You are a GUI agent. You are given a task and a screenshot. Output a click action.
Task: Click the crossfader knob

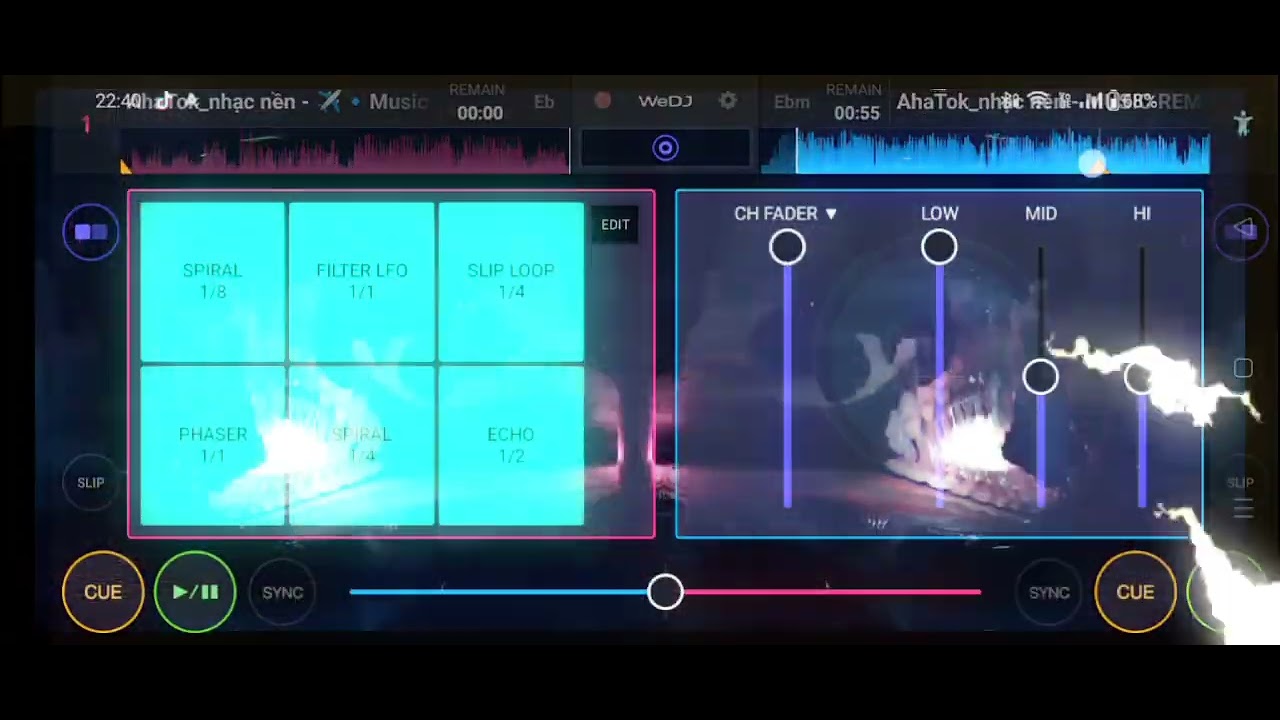click(x=665, y=592)
